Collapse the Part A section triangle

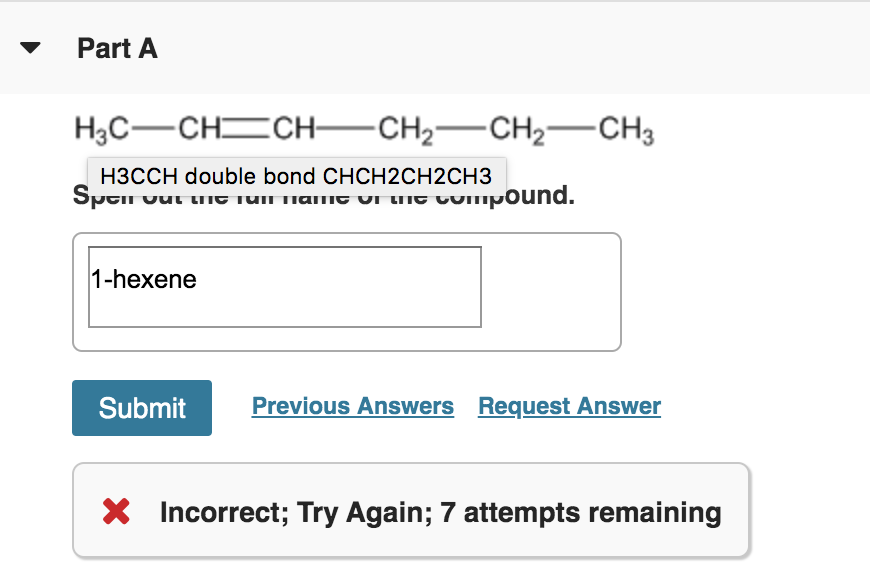pos(31,47)
